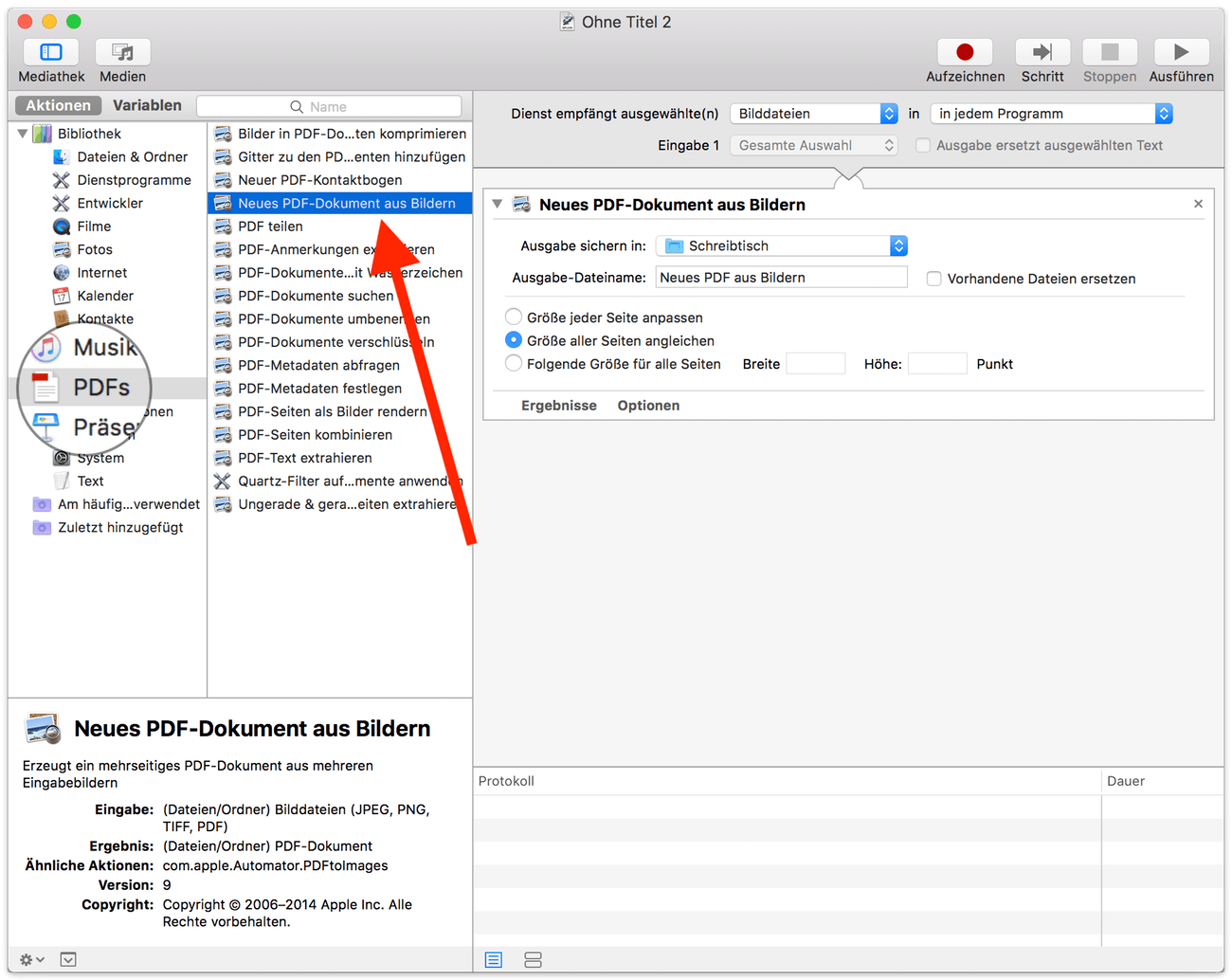Screen dimensions: 1232x980
Task: Click the Schritt step button
Action: coord(1042,52)
